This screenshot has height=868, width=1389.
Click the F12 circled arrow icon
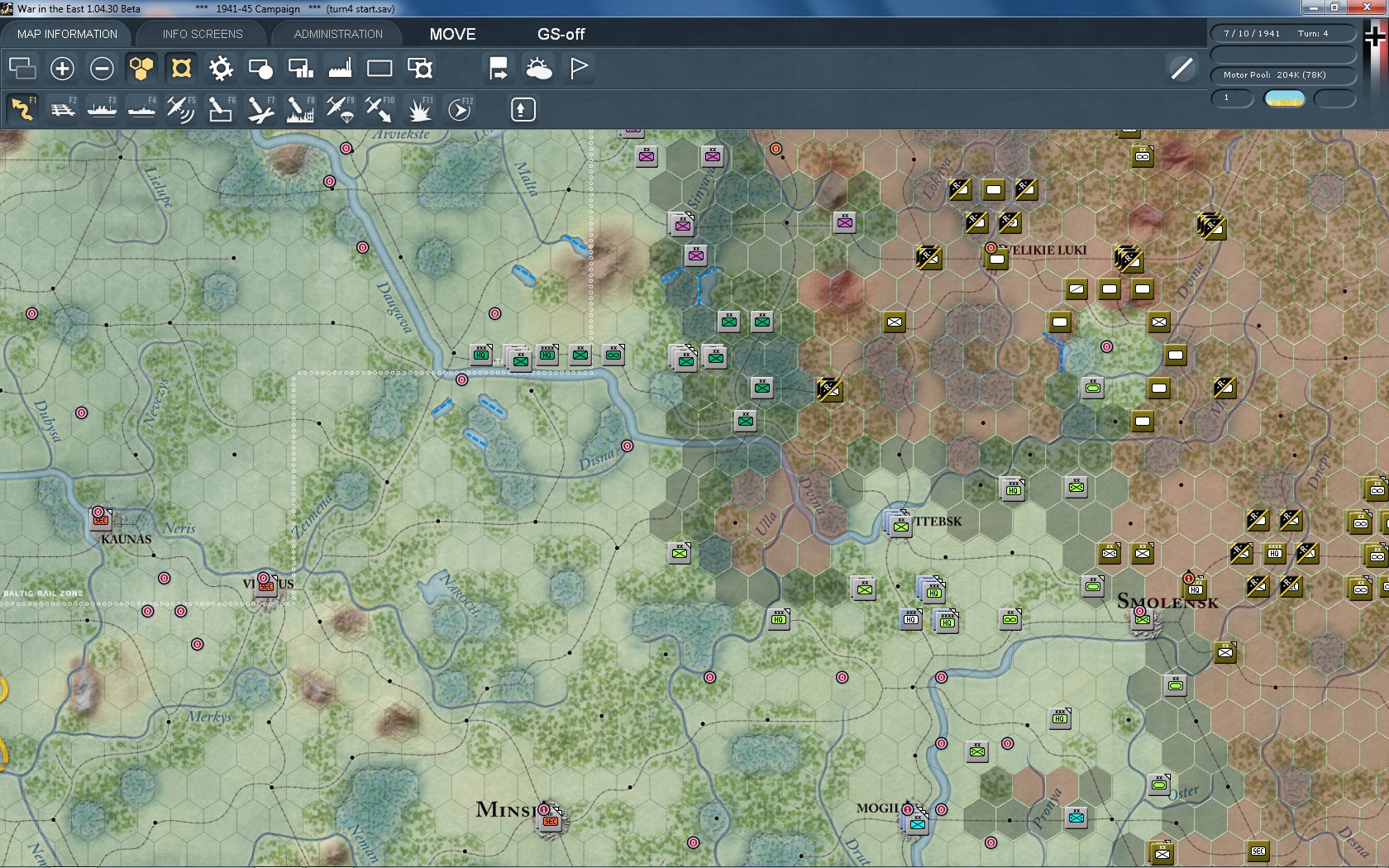tap(460, 108)
